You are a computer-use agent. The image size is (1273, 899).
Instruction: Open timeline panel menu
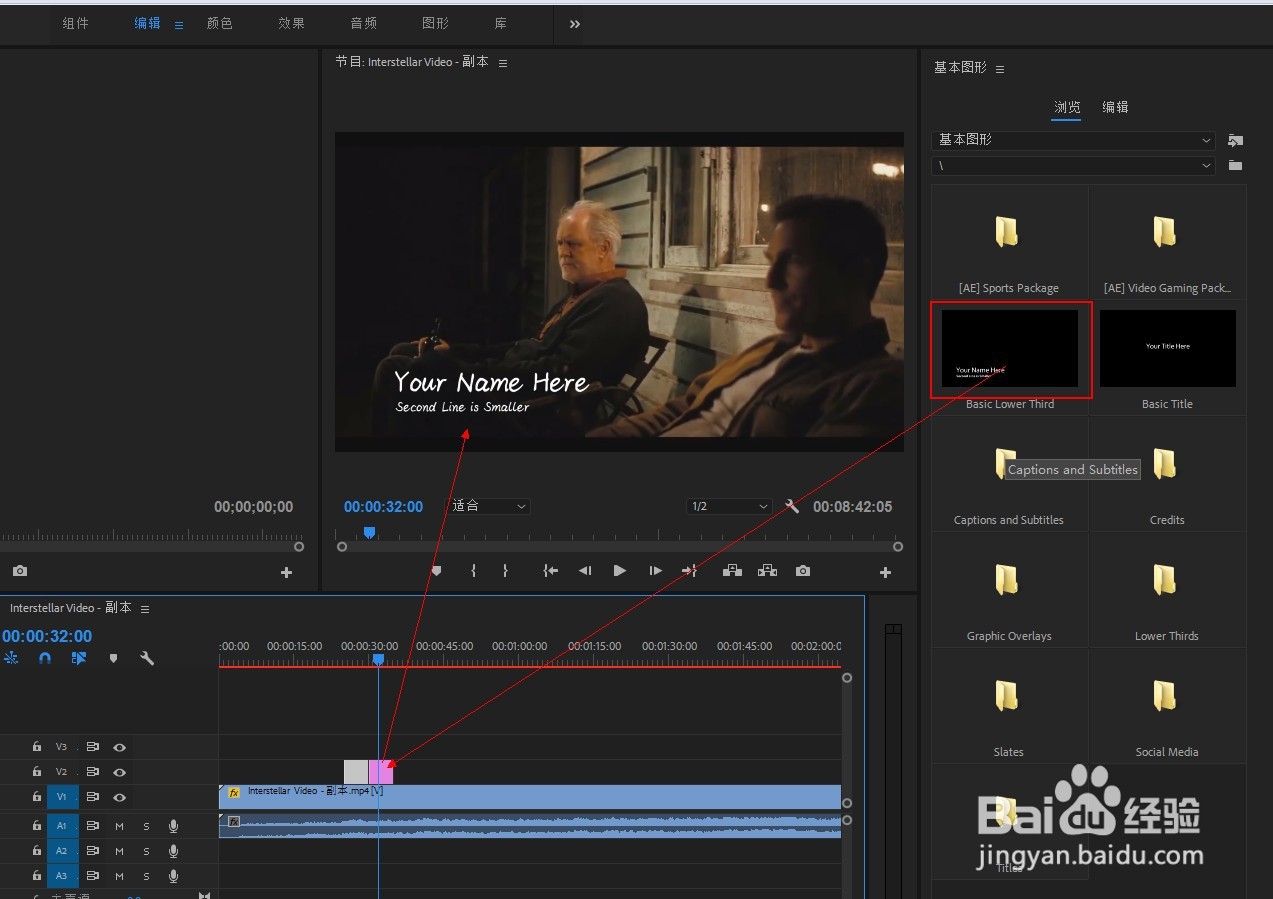145,609
